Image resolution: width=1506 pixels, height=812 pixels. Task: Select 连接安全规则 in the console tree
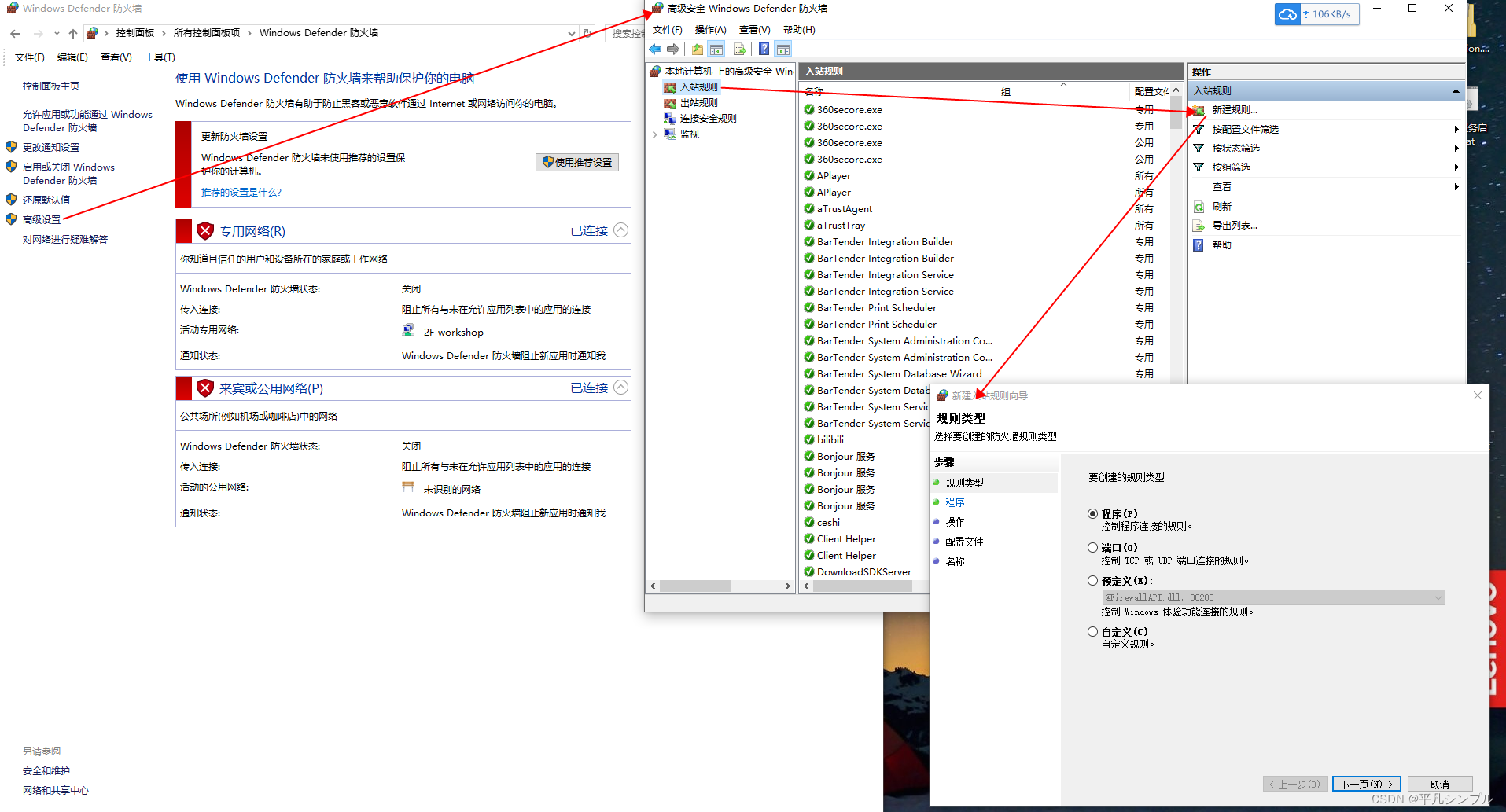[x=709, y=119]
